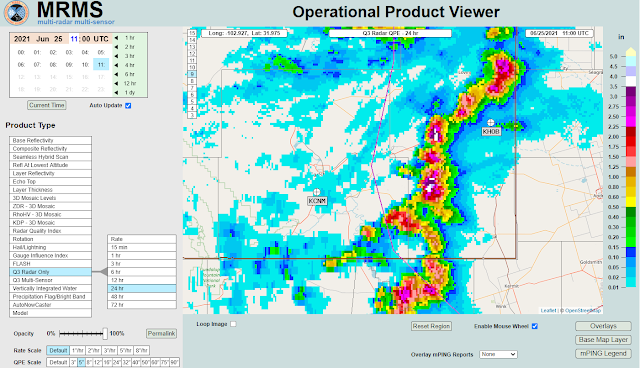Select Q3 Multi-Sensor product type
640x368 pixels.
[x=50, y=280]
